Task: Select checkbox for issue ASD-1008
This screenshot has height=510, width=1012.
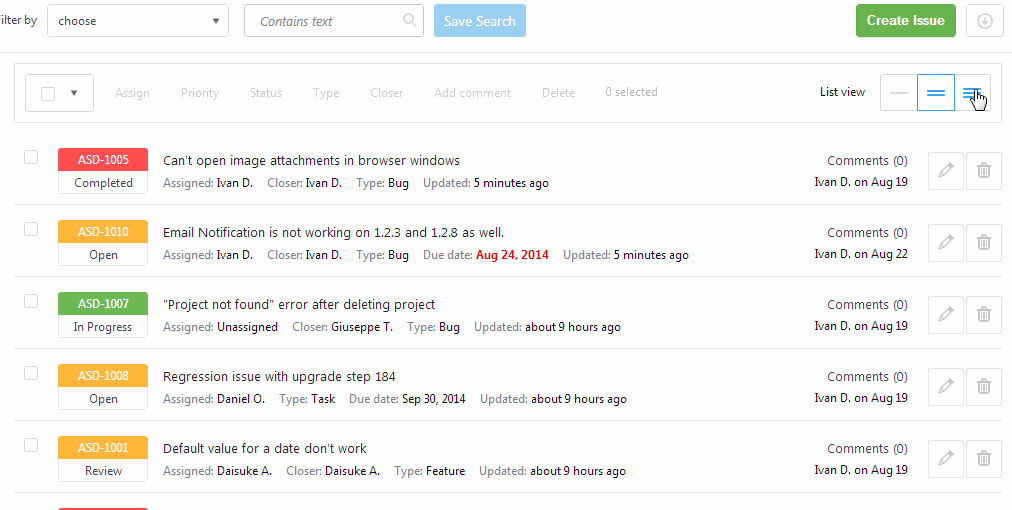Action: pyautogui.click(x=31, y=373)
